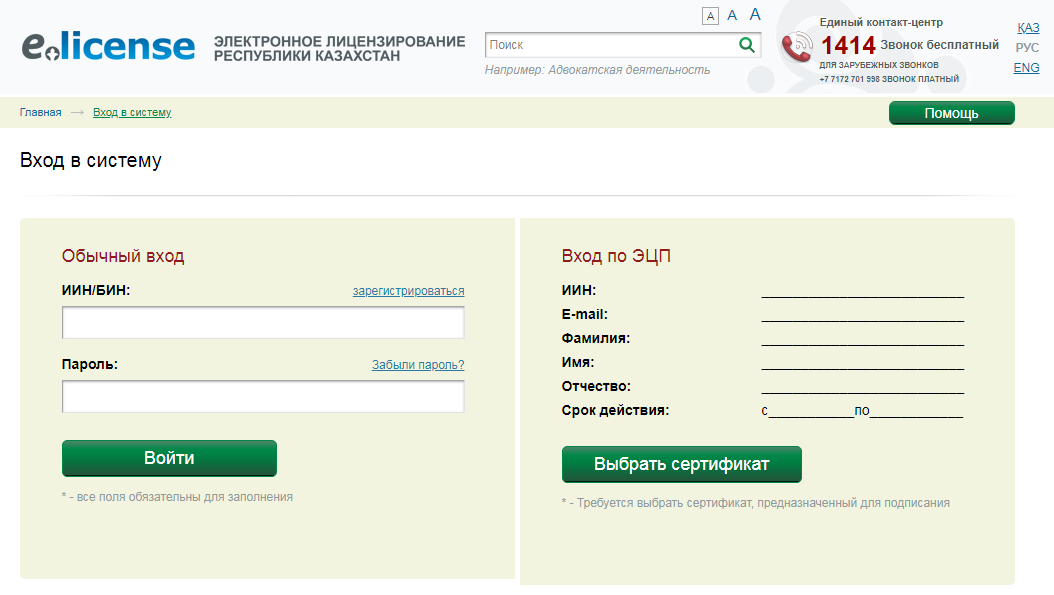Image resolution: width=1054 pixels, height=595 pixels.
Task: Go to Главная breadcrumb
Action: tap(40, 112)
